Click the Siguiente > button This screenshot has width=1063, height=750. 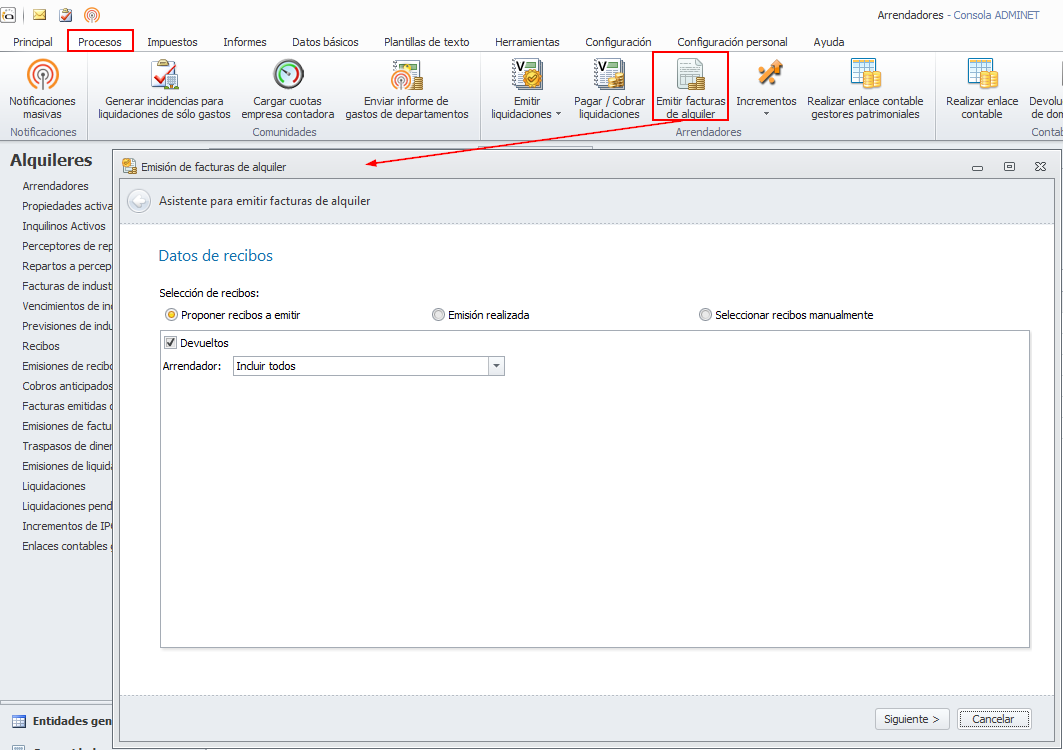pyautogui.click(x=911, y=719)
